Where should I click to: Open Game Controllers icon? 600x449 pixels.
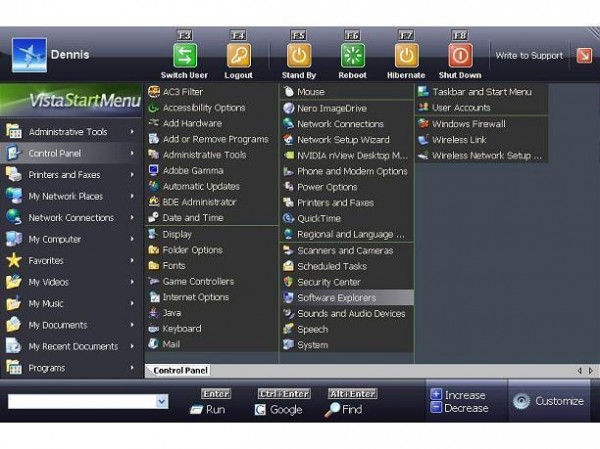point(154,281)
